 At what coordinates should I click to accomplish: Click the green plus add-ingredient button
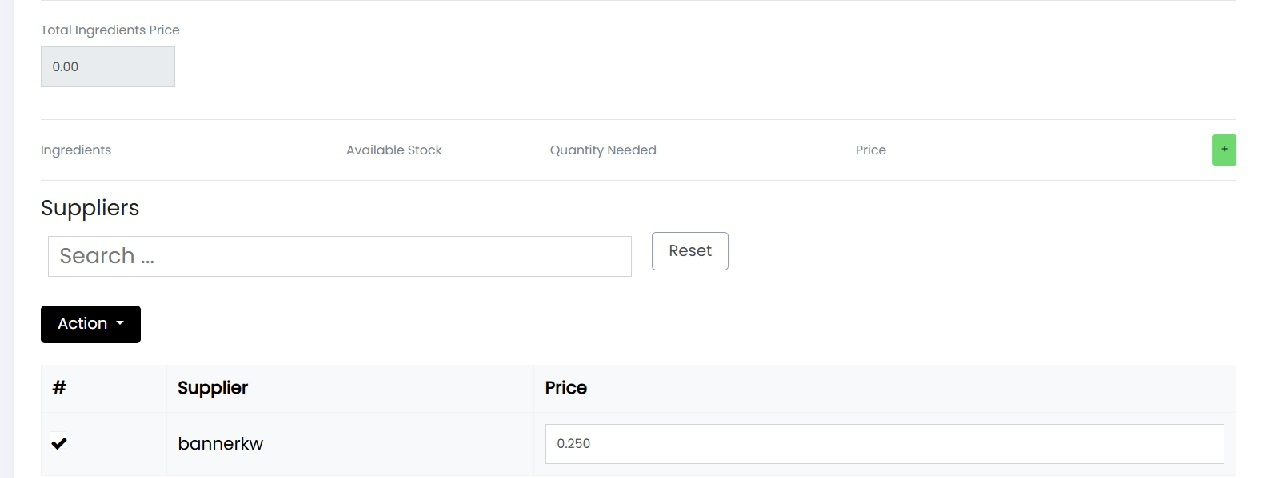[x=1223, y=150]
